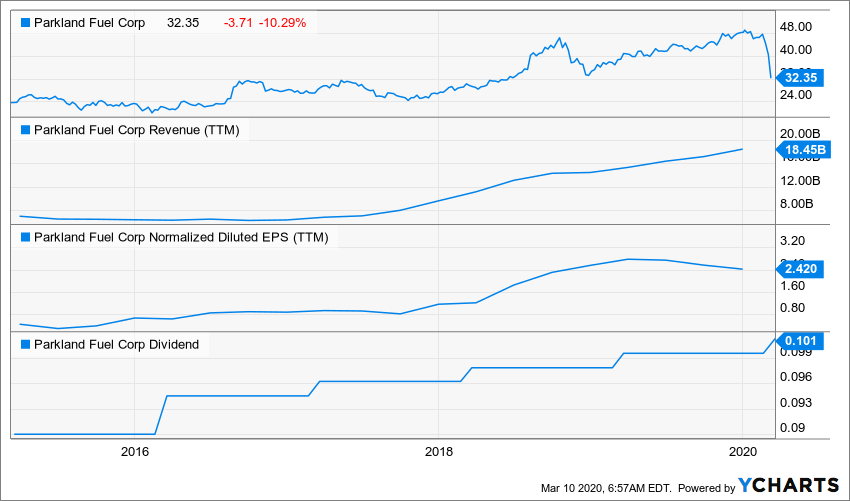
Task: Click the -10.29% percent change value
Action: tap(282, 23)
